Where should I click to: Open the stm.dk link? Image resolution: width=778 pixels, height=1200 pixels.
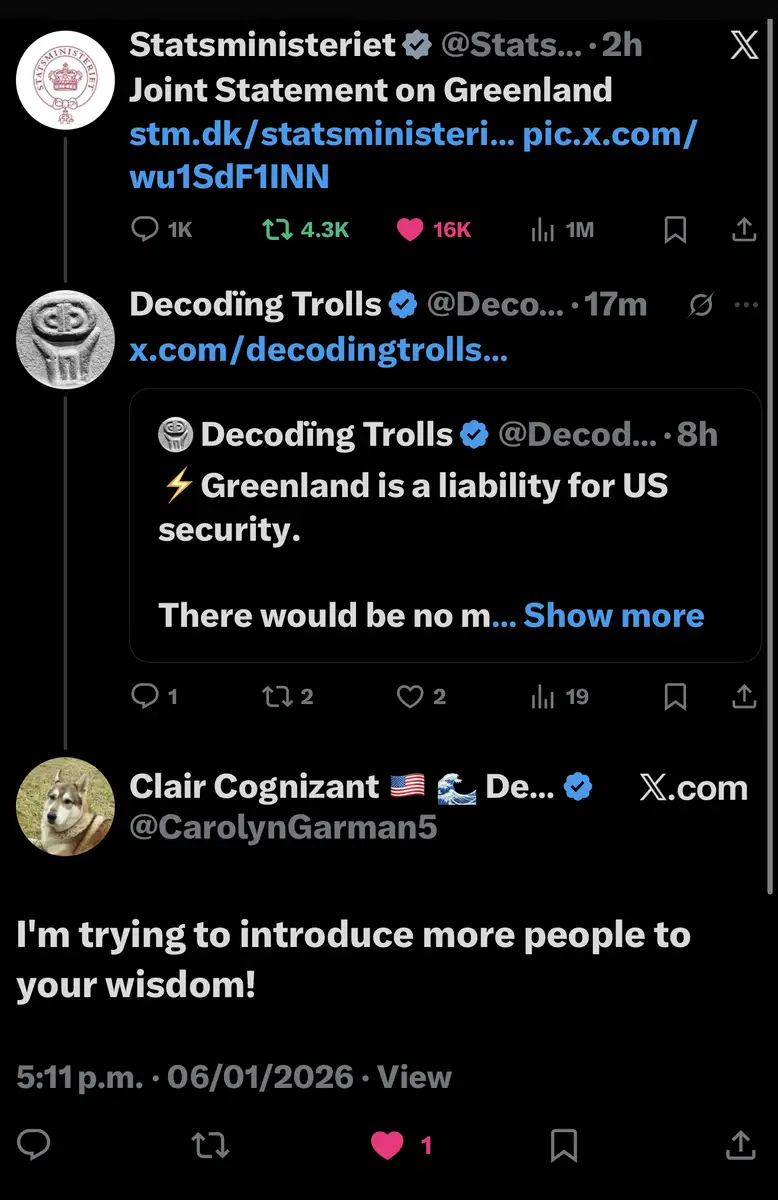click(x=322, y=135)
